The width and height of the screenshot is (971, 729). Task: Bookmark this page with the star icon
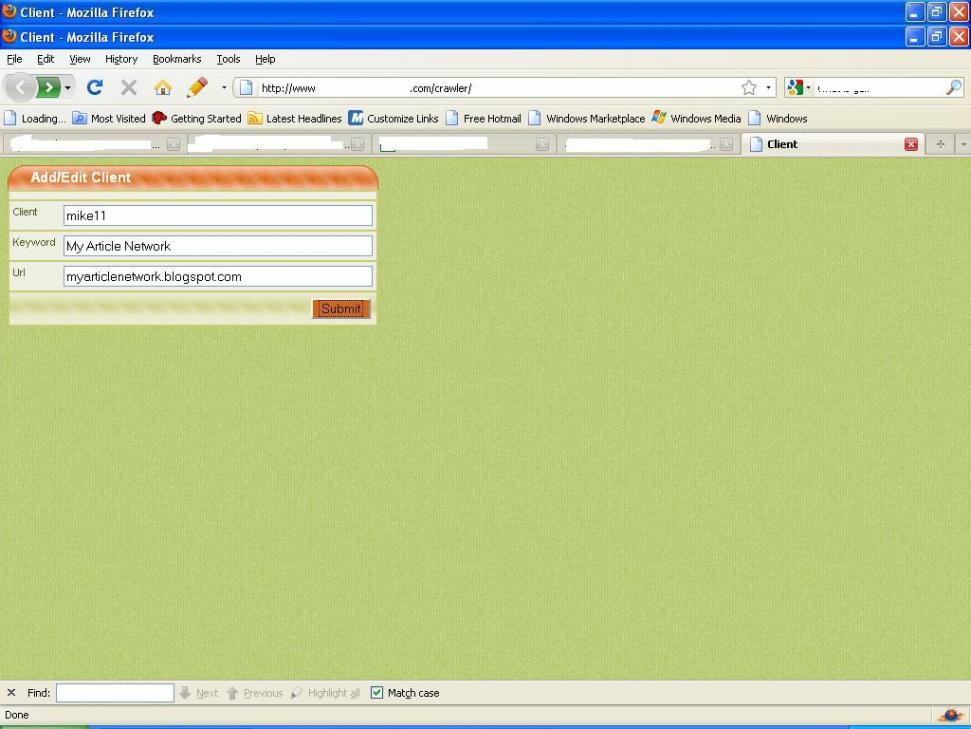coord(749,88)
